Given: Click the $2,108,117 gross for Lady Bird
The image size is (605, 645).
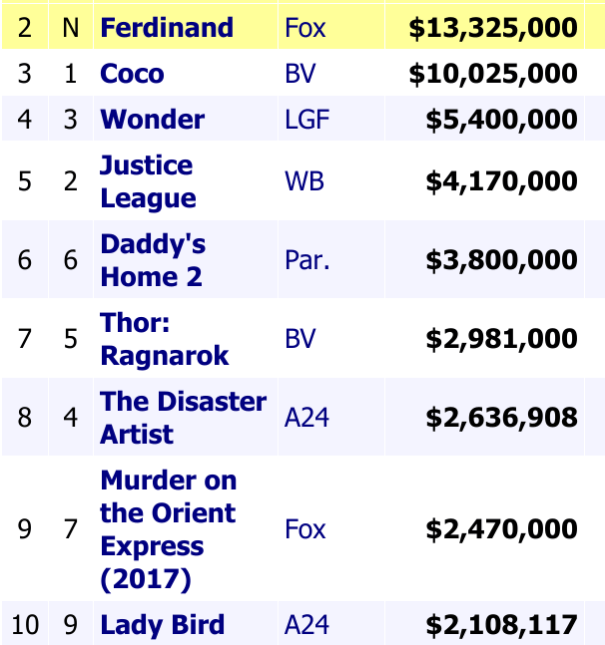Looking at the screenshot, I should coord(501,626).
